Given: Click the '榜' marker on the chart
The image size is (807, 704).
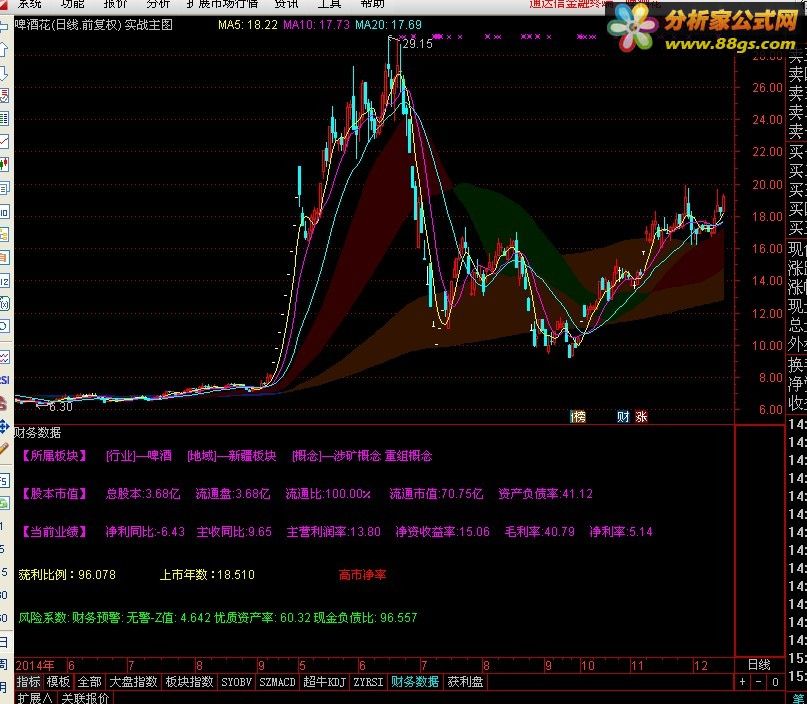Looking at the screenshot, I should (578, 416).
